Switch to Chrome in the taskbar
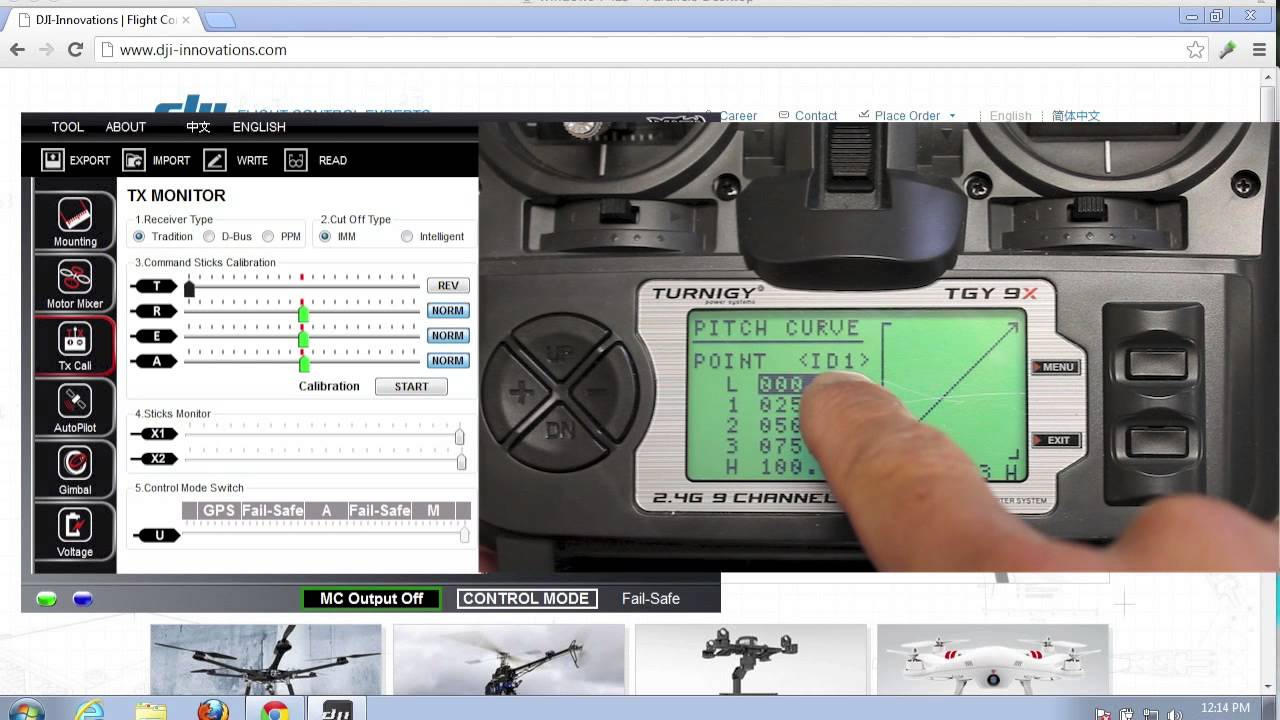 tap(275, 711)
